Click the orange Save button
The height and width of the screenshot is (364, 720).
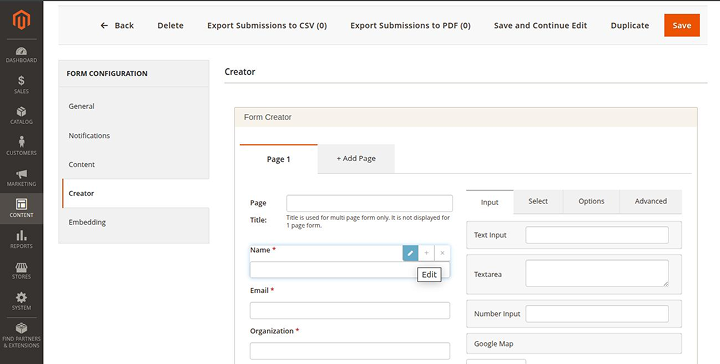pyautogui.click(x=682, y=25)
